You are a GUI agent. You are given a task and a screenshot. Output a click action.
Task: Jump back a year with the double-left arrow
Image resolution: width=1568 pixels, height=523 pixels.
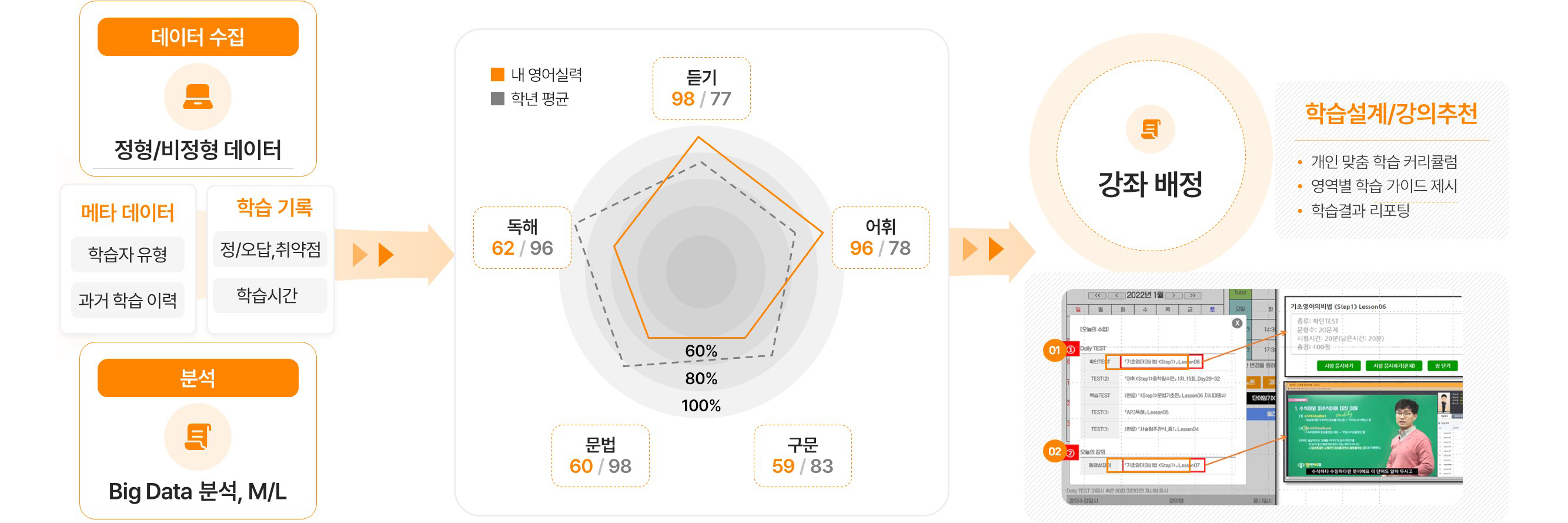click(1098, 295)
